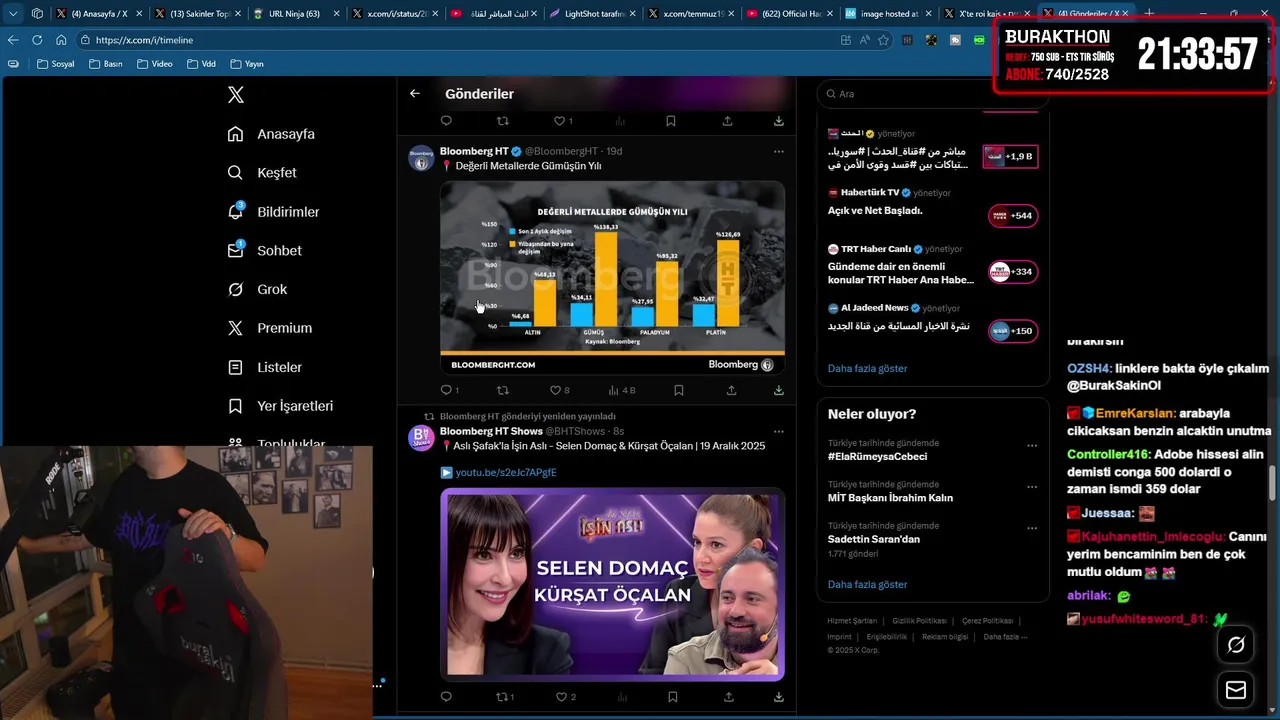Open MİT Başkanı İbrahim Kalın trend
Screen dimensions: 1280x720
[890, 498]
